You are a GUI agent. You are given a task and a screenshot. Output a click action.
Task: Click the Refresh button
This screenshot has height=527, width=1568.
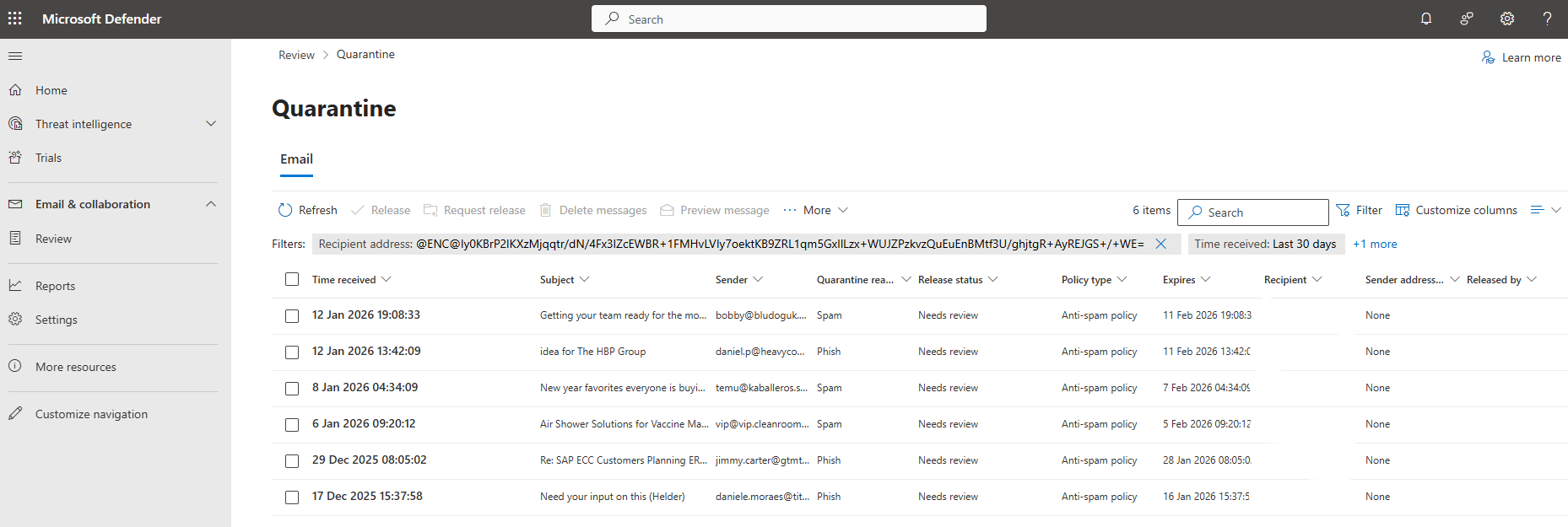(x=307, y=210)
